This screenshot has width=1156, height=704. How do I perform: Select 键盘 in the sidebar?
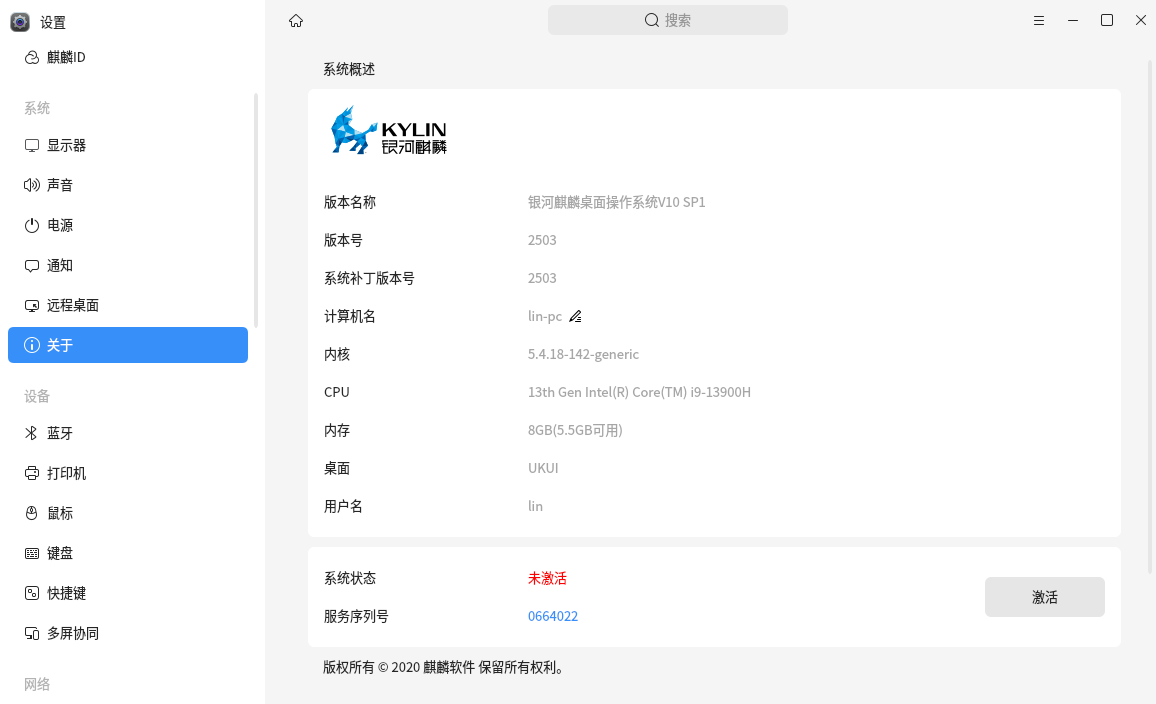[x=128, y=554]
